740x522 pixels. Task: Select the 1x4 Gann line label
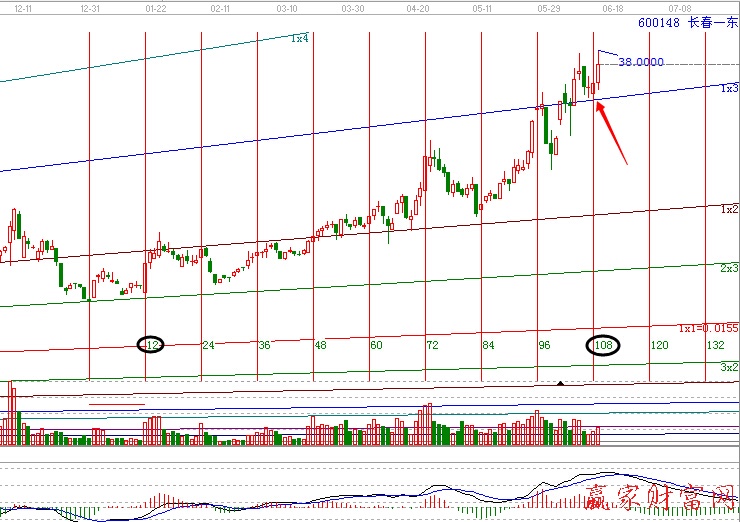tap(299, 38)
